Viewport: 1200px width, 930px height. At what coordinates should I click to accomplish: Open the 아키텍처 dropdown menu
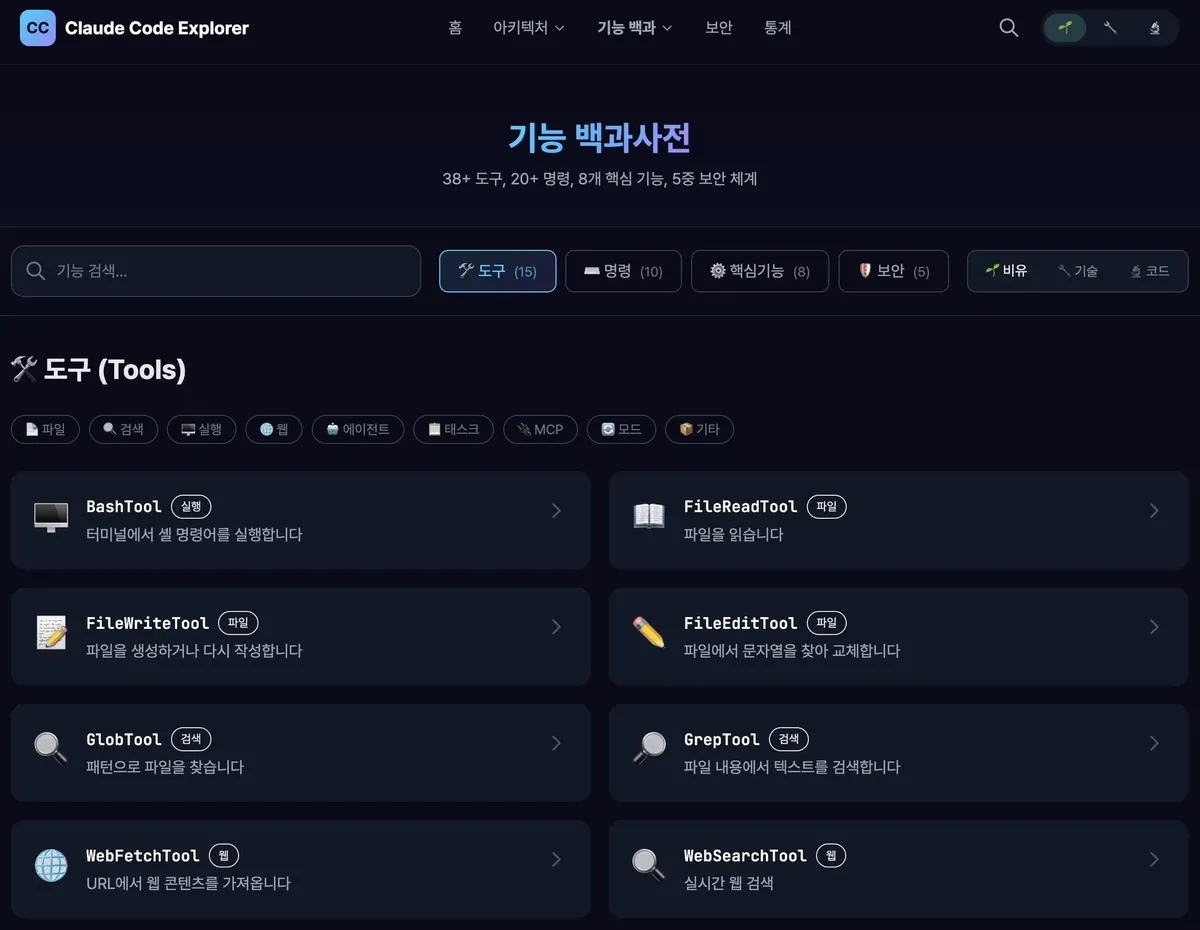coord(529,28)
